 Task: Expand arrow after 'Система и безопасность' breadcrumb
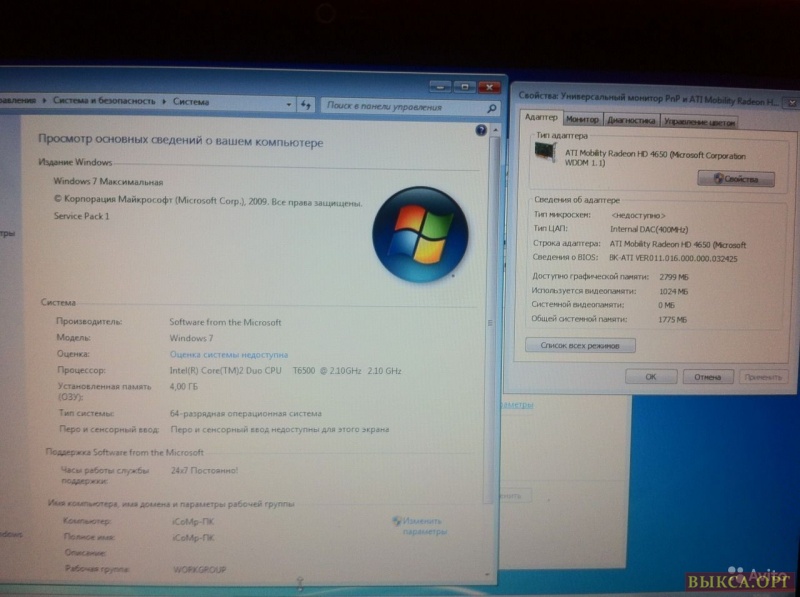point(165,101)
